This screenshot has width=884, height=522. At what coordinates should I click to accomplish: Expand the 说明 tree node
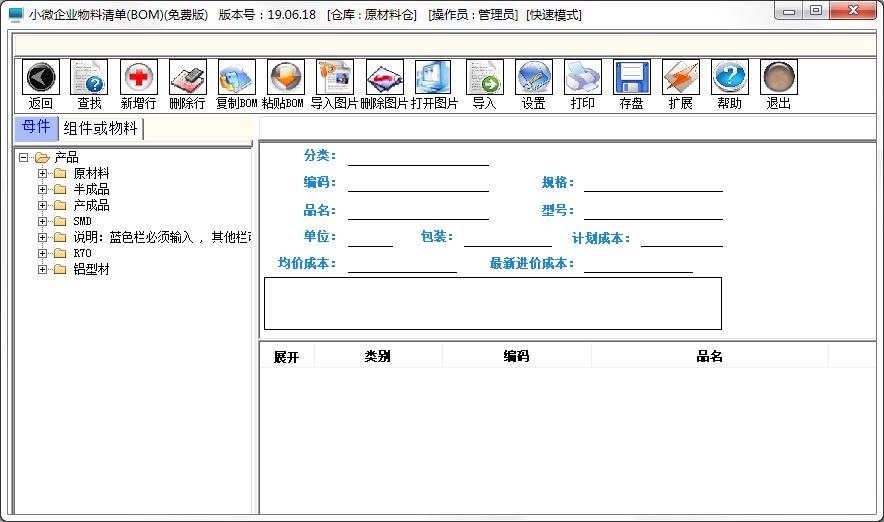(x=42, y=237)
